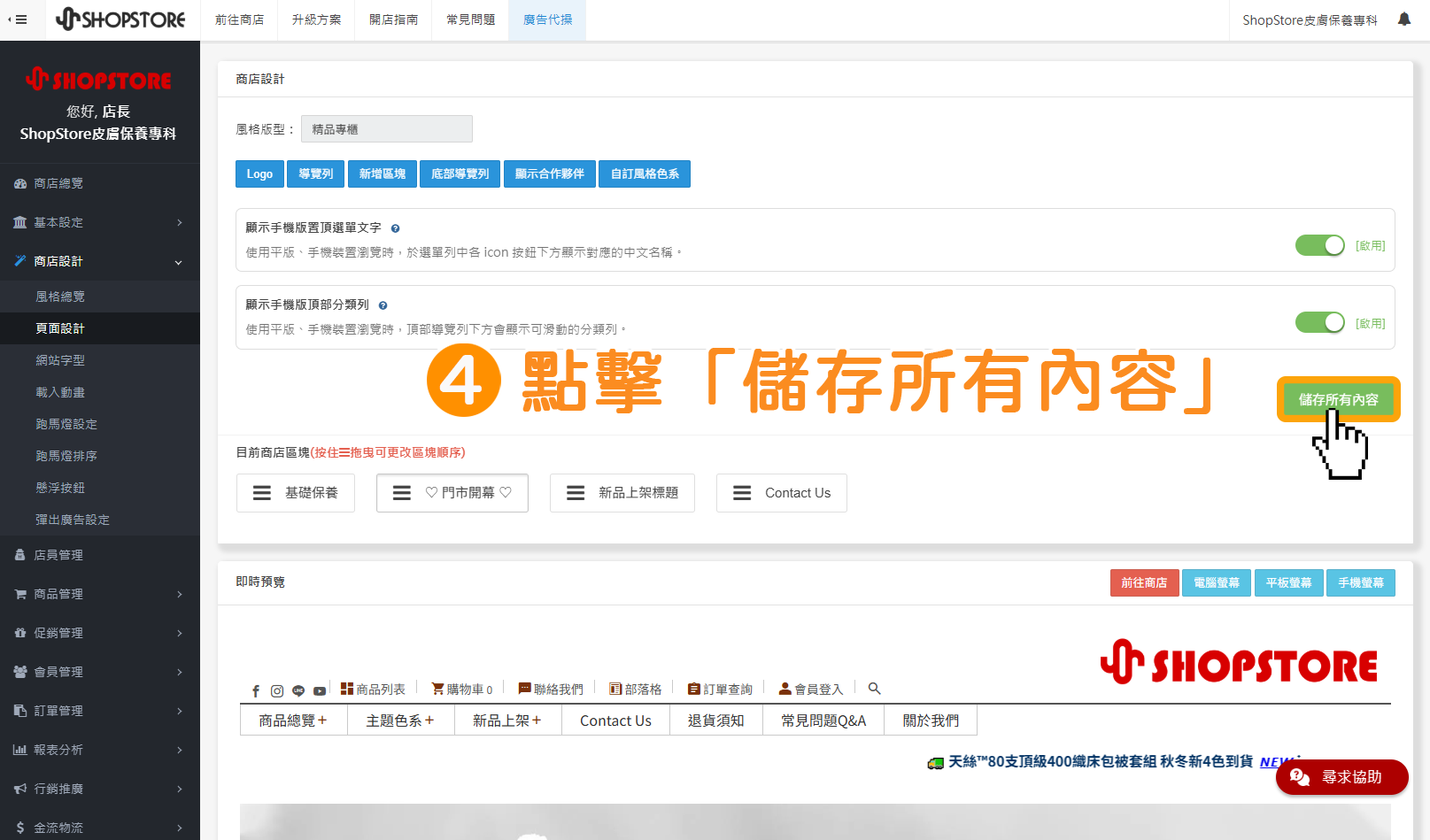The height and width of the screenshot is (840, 1430).
Task: Open notifications bell icon
Action: pos(1404,19)
